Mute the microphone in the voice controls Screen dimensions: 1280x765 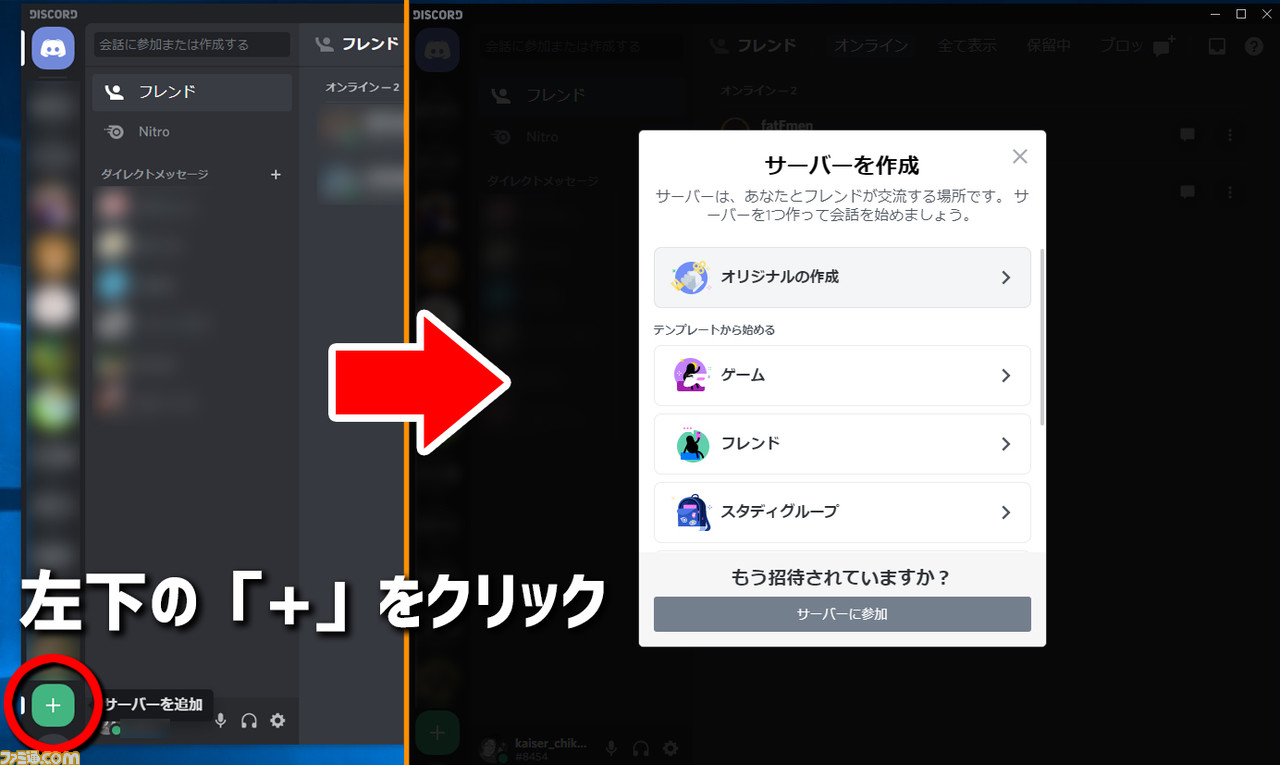[220, 720]
